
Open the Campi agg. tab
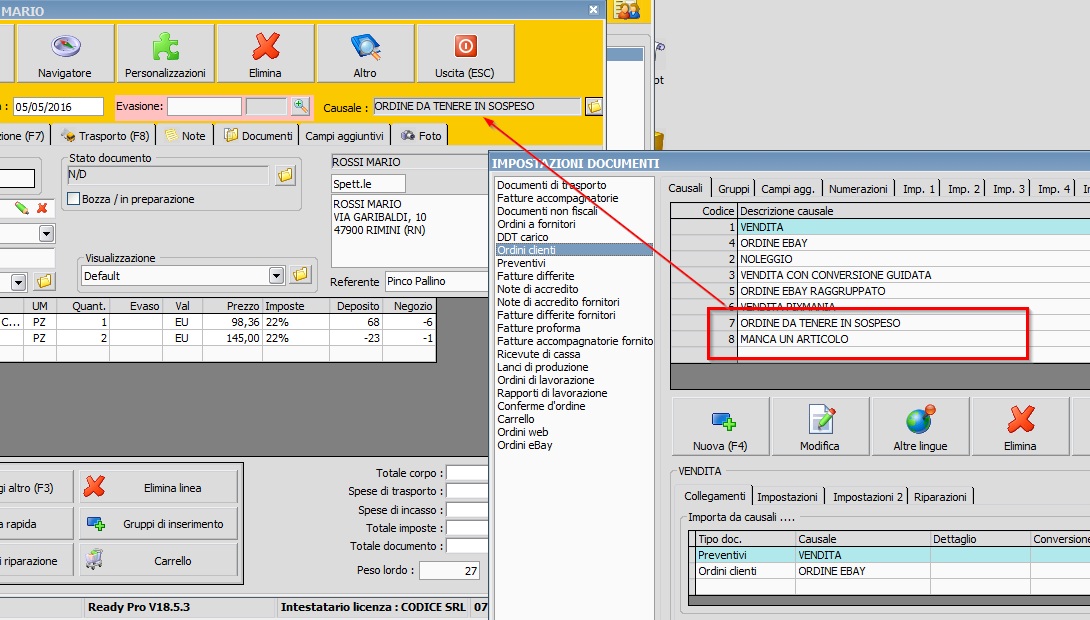(x=788, y=189)
